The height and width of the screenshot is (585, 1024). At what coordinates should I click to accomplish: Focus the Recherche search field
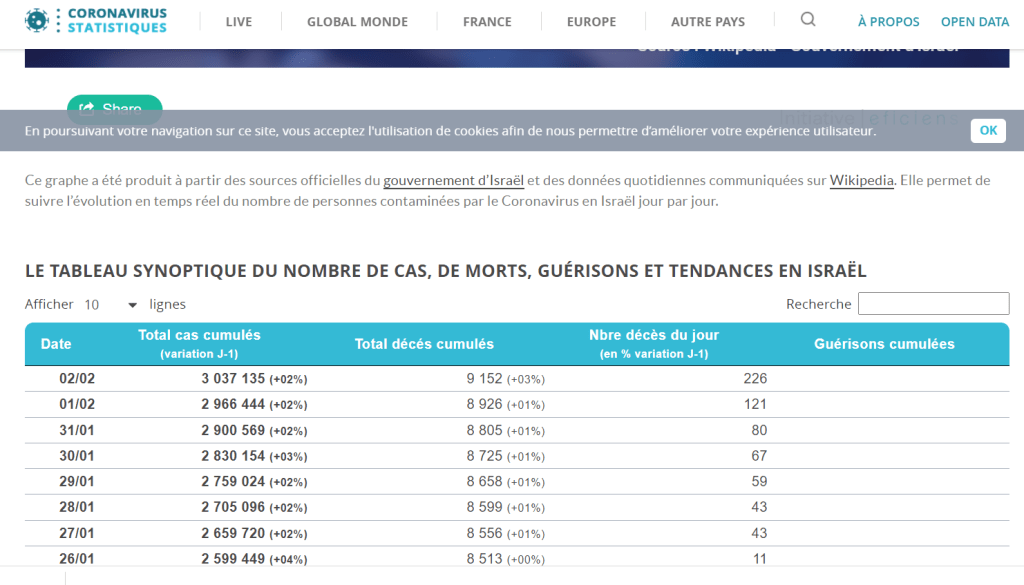[x=933, y=304]
